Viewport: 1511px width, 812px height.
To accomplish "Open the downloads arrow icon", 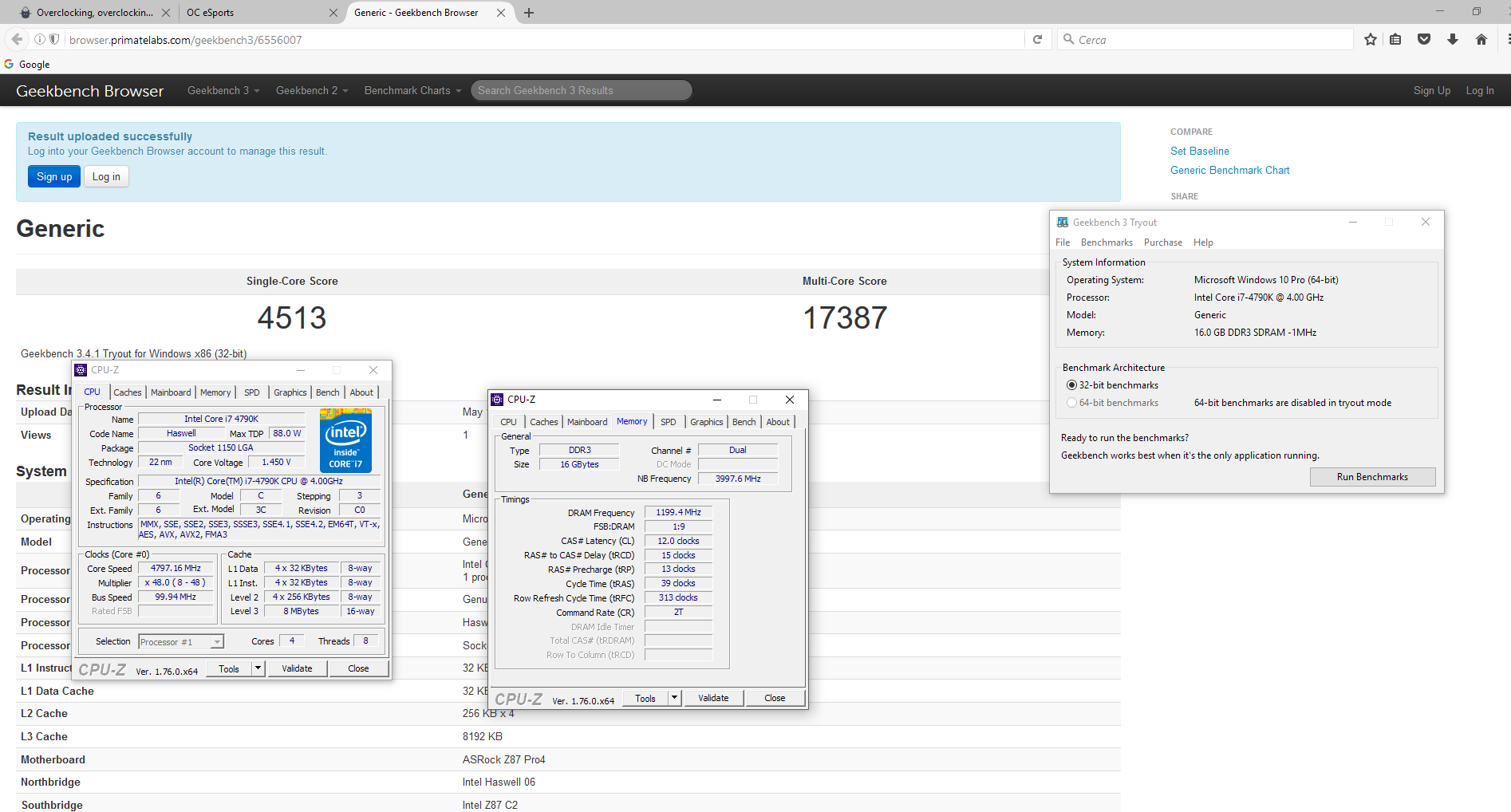I will tap(1453, 39).
